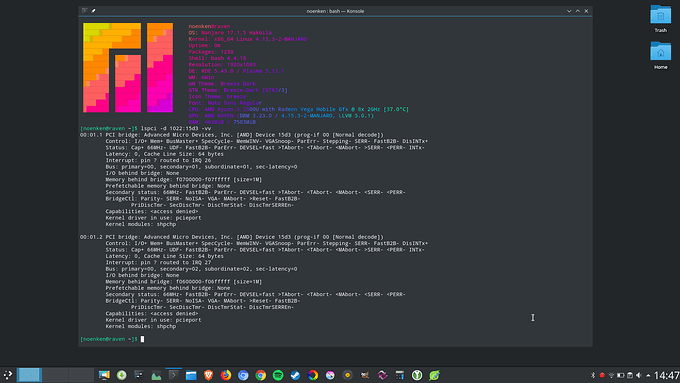Click the 'Shell: bash 4.4.18' line
680x383 pixels.
[x=217, y=58]
